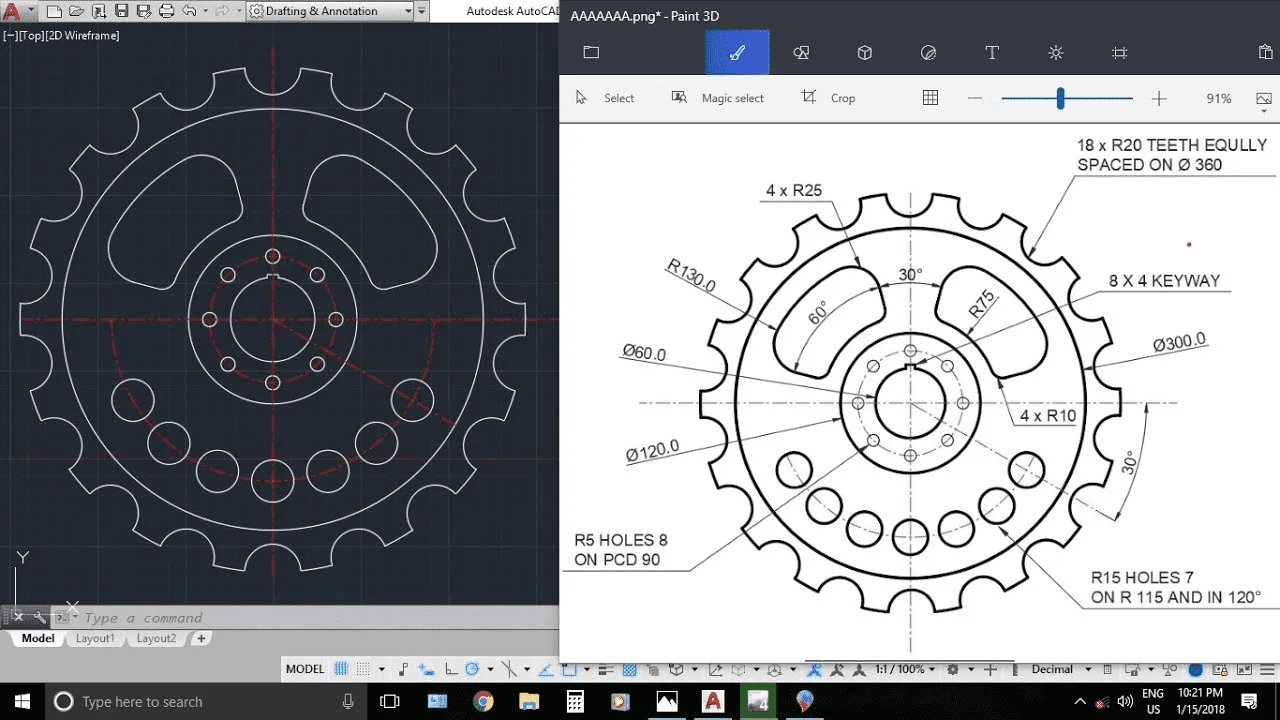Open status bar customization hamburger menu
1280x720 pixels.
tap(1268, 669)
